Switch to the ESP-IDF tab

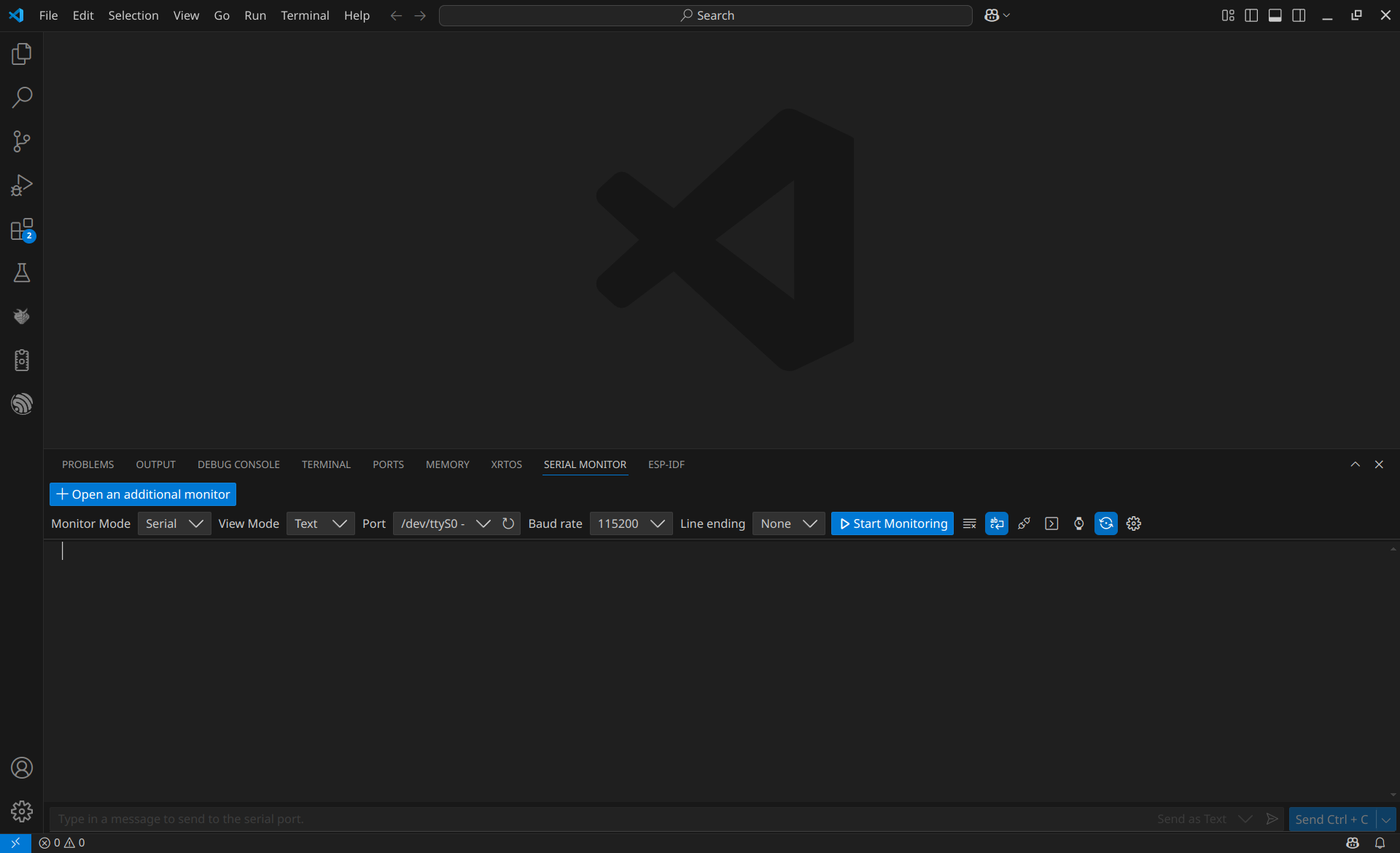tap(666, 464)
